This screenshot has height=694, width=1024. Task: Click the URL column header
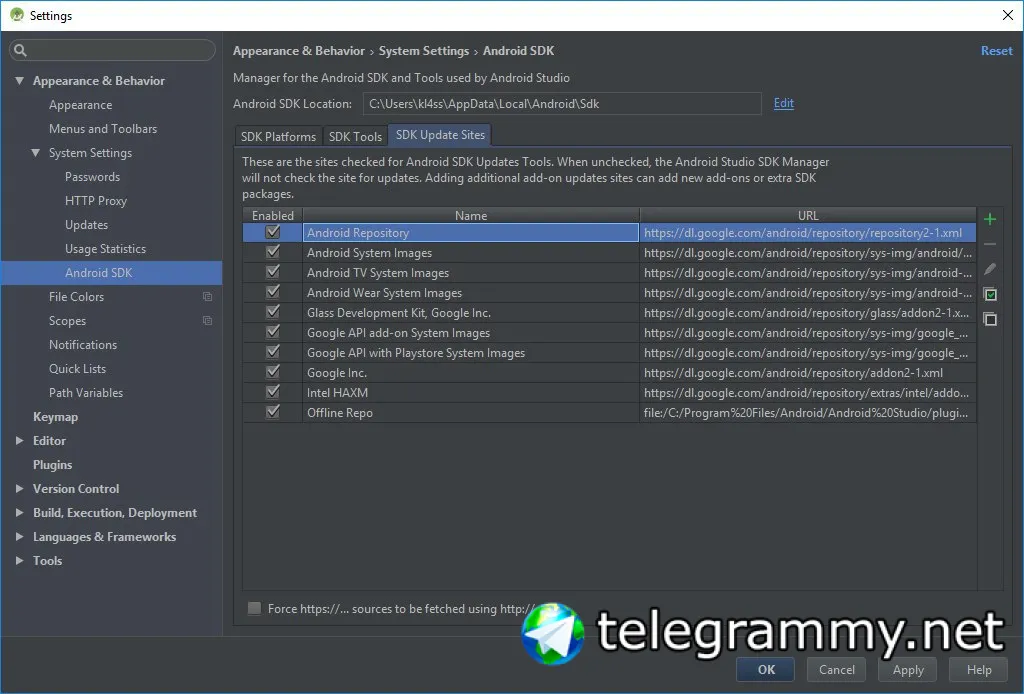pos(808,215)
